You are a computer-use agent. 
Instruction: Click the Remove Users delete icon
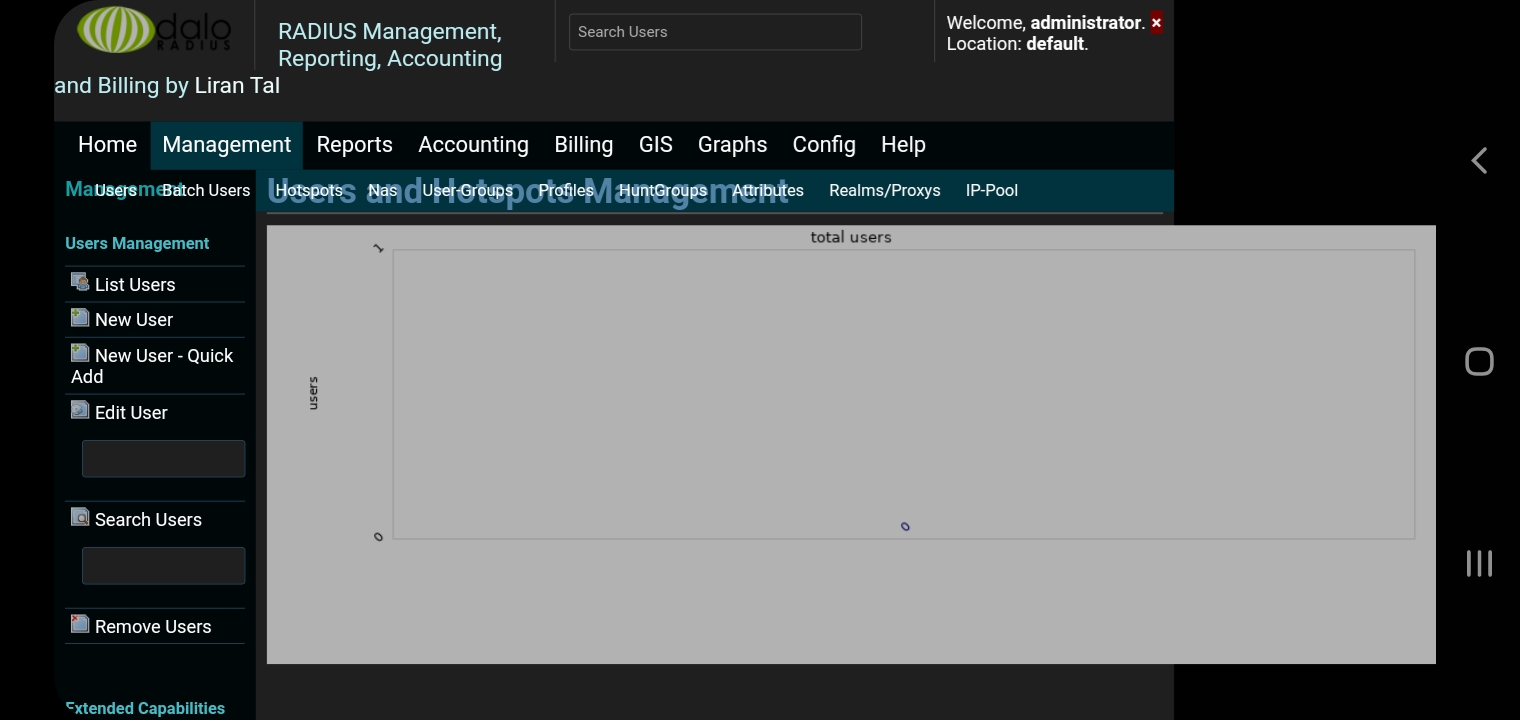tap(80, 623)
